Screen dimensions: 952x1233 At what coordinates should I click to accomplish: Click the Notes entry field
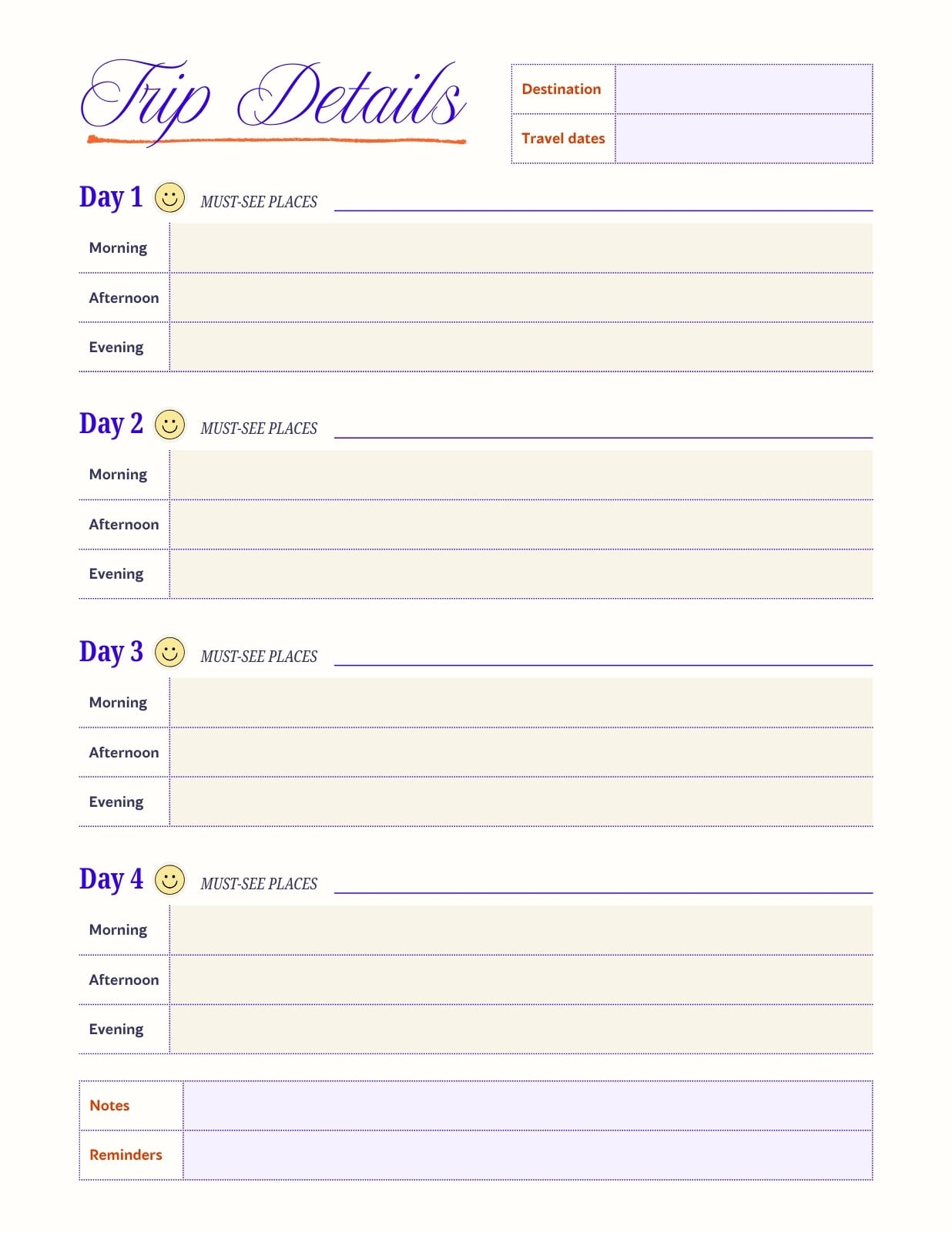coord(528,1106)
